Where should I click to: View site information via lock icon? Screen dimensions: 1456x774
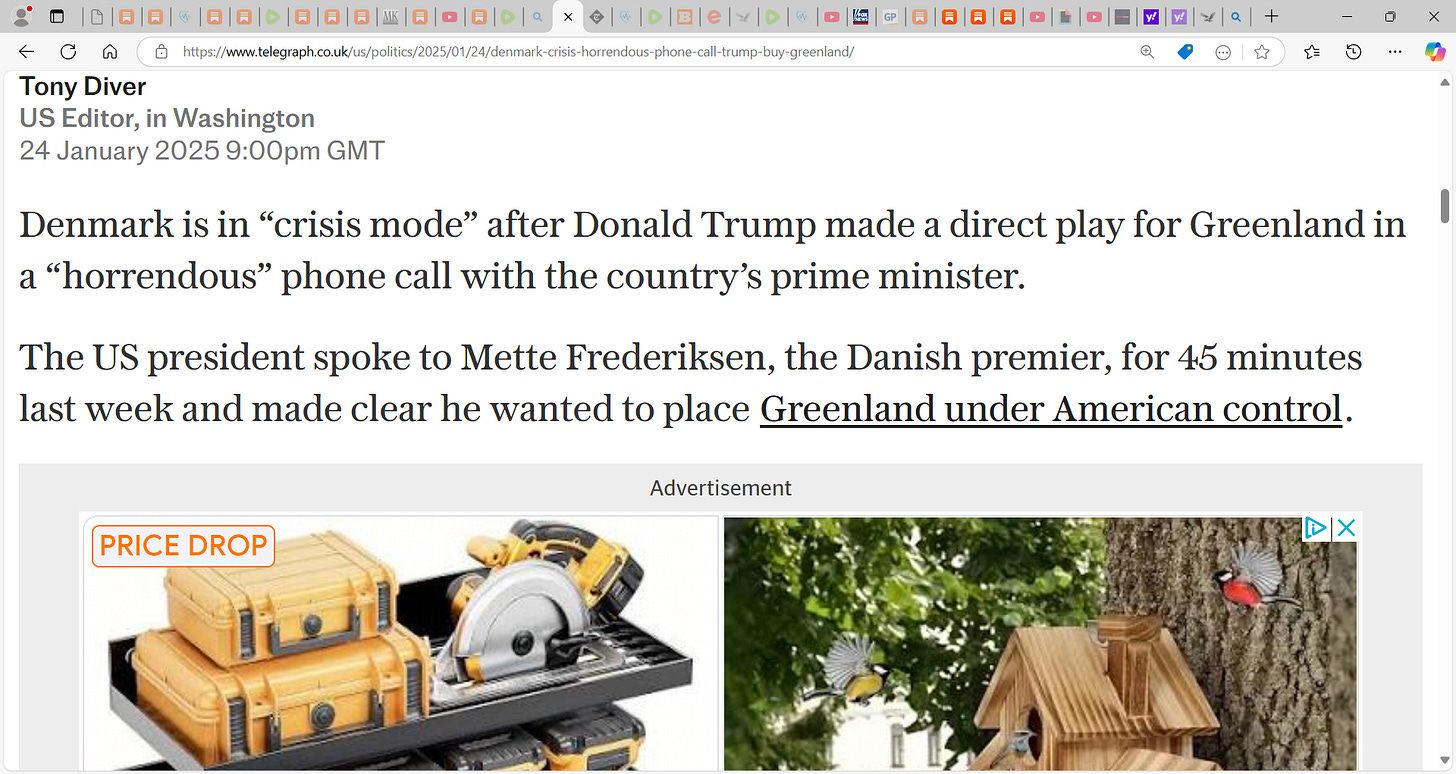pos(161,52)
